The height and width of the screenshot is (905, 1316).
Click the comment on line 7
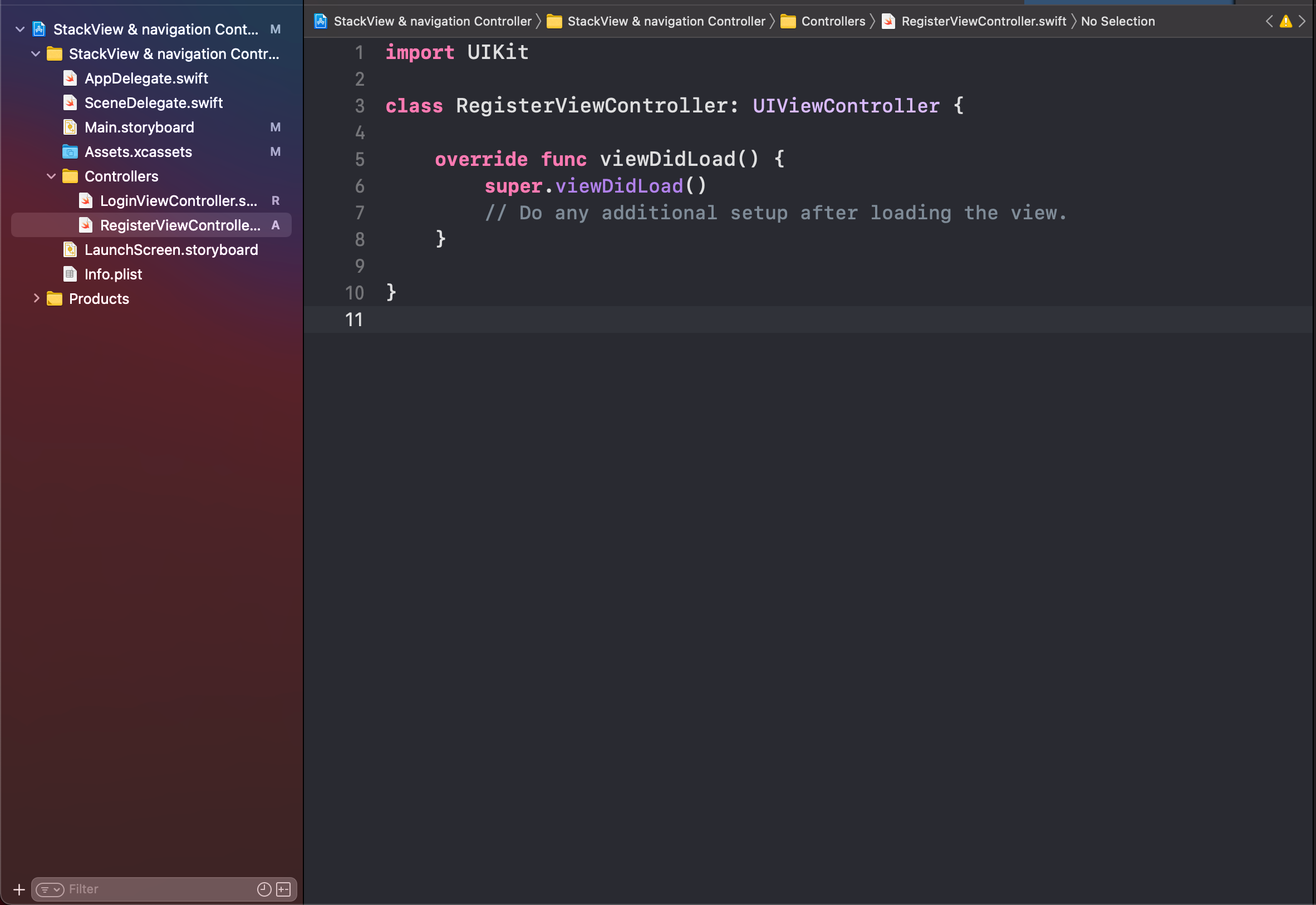(776, 213)
